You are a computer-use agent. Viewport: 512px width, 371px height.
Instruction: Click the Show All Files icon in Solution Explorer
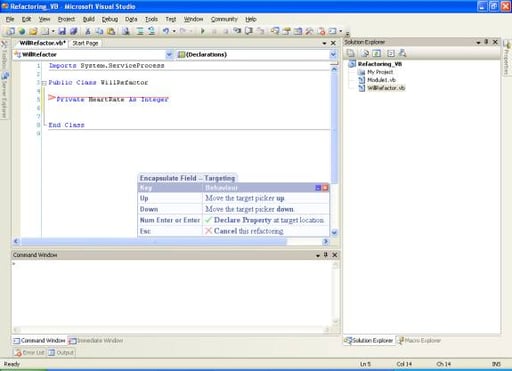(365, 53)
